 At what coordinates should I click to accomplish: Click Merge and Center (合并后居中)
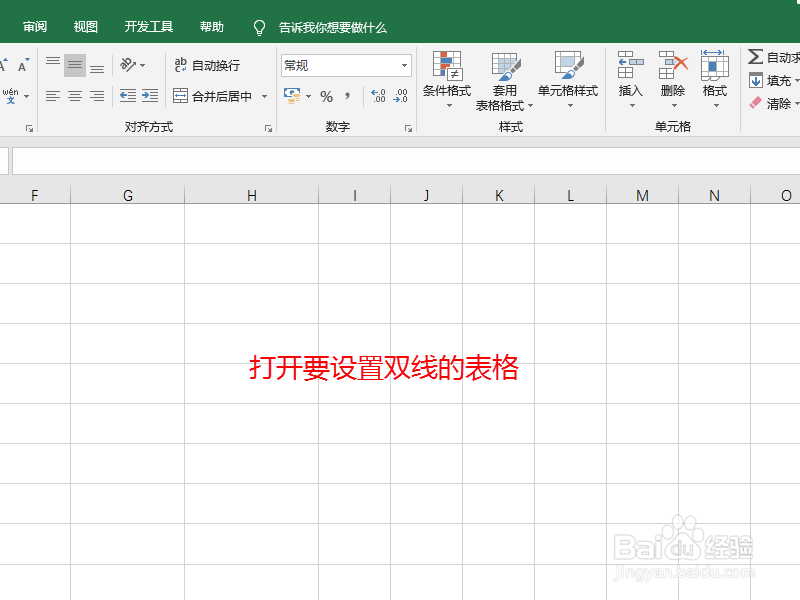(212, 96)
